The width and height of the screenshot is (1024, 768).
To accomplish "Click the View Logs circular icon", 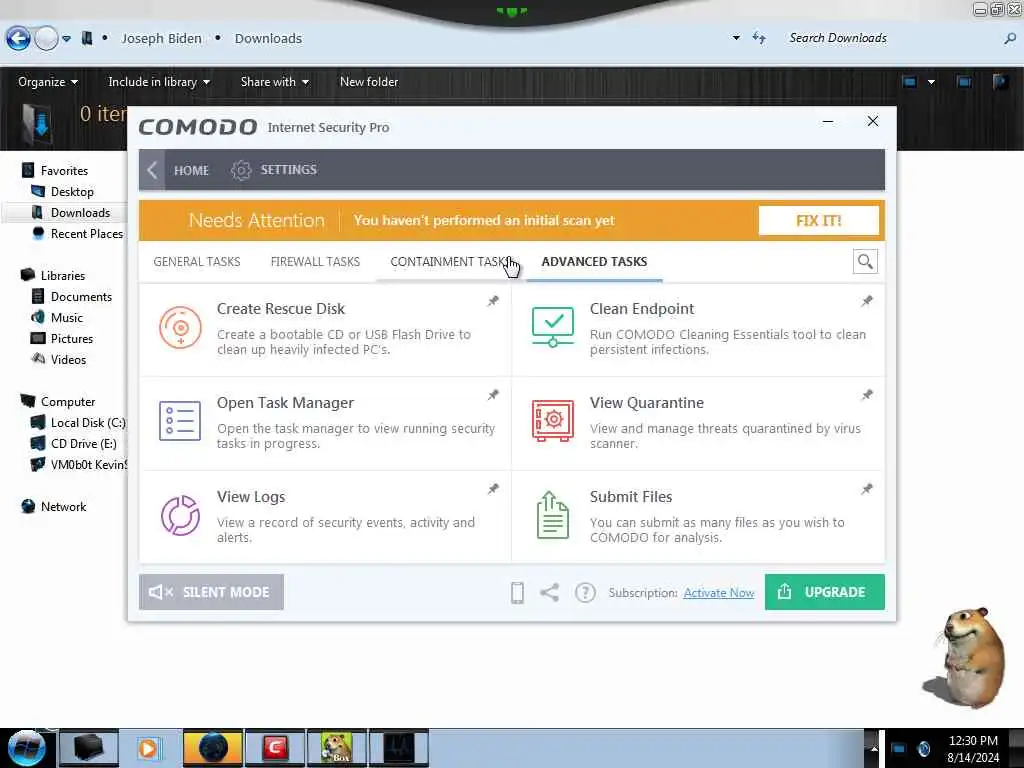I will pos(180,515).
